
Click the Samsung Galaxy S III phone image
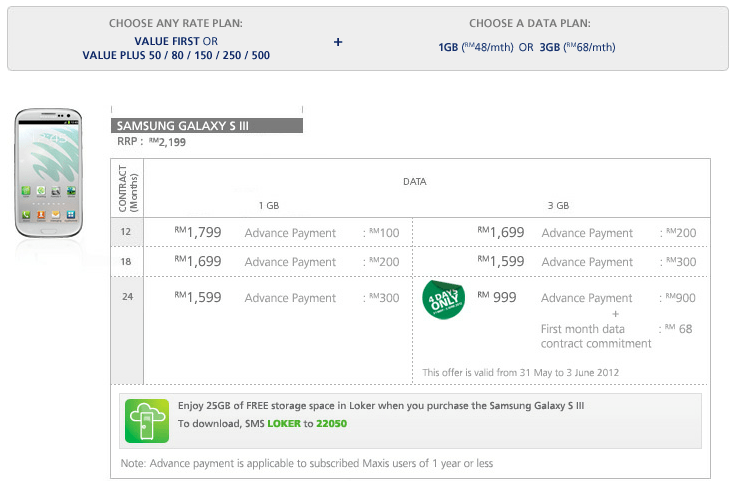pyautogui.click(x=49, y=173)
